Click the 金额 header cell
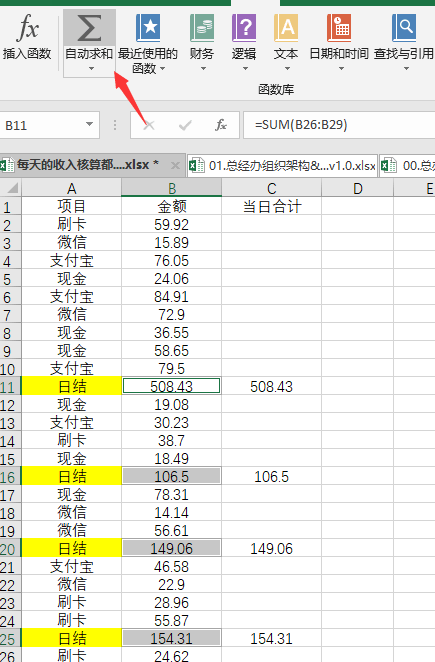 coord(171,206)
